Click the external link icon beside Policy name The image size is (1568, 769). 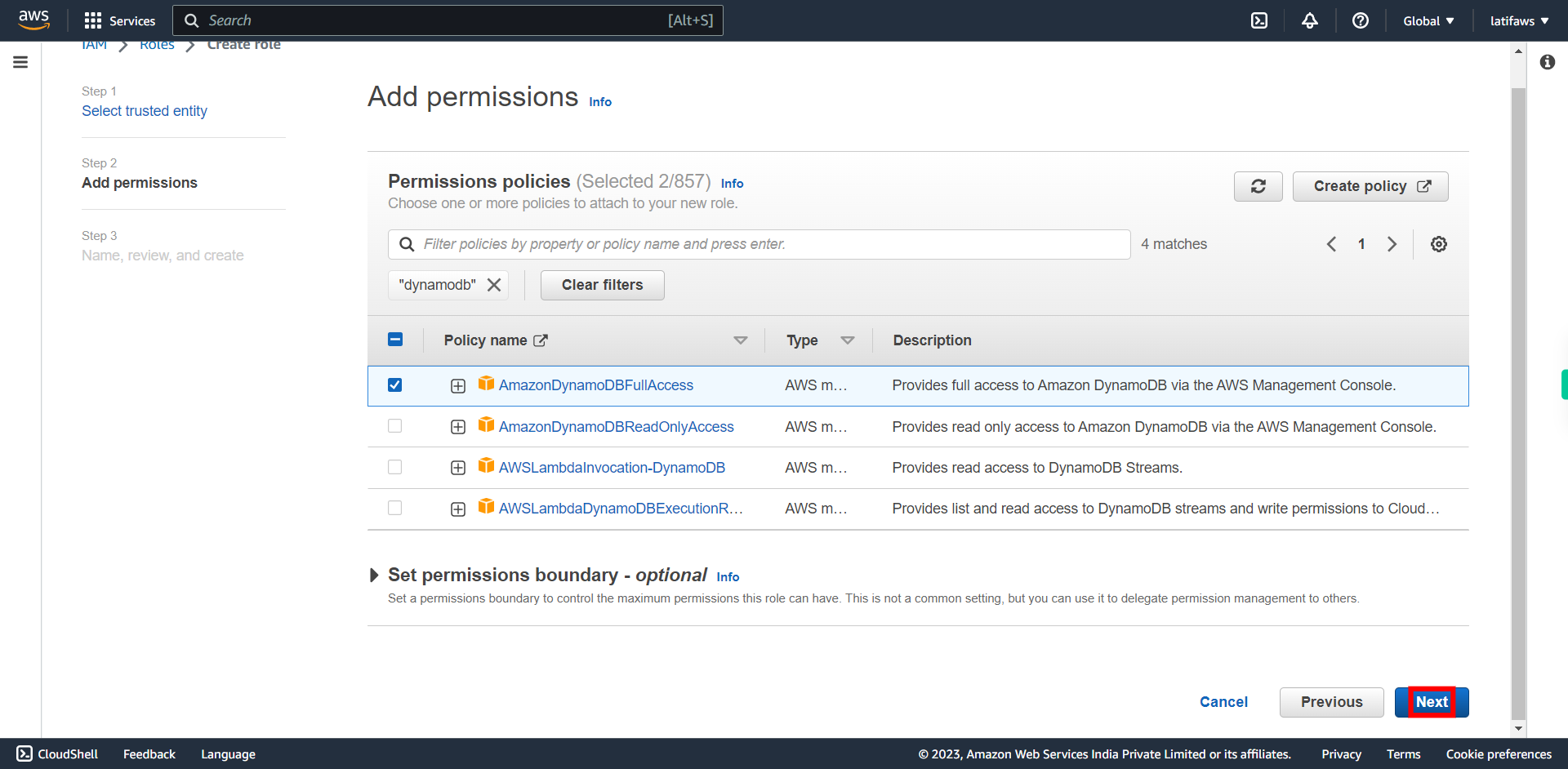pos(541,340)
